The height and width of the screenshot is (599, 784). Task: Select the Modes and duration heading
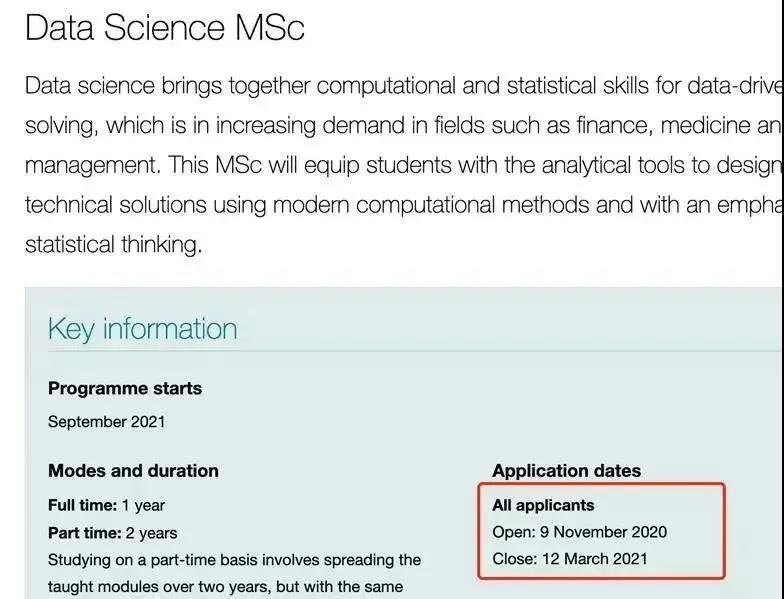click(133, 470)
